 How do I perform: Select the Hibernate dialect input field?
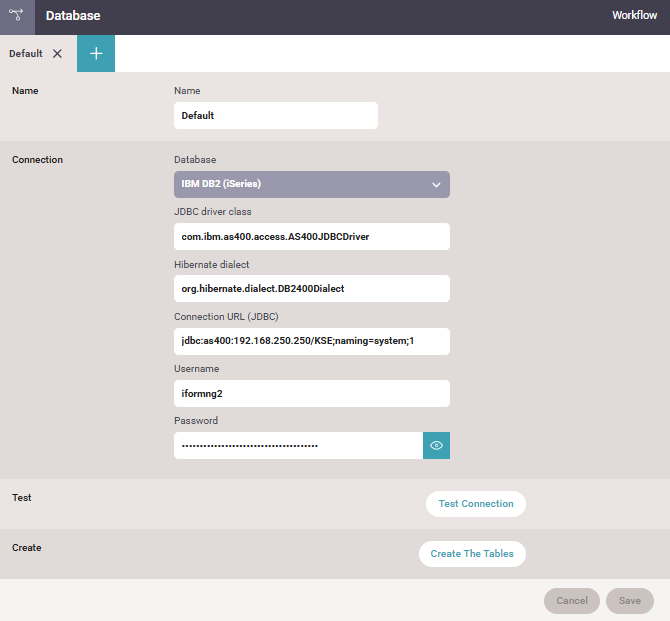(x=311, y=289)
